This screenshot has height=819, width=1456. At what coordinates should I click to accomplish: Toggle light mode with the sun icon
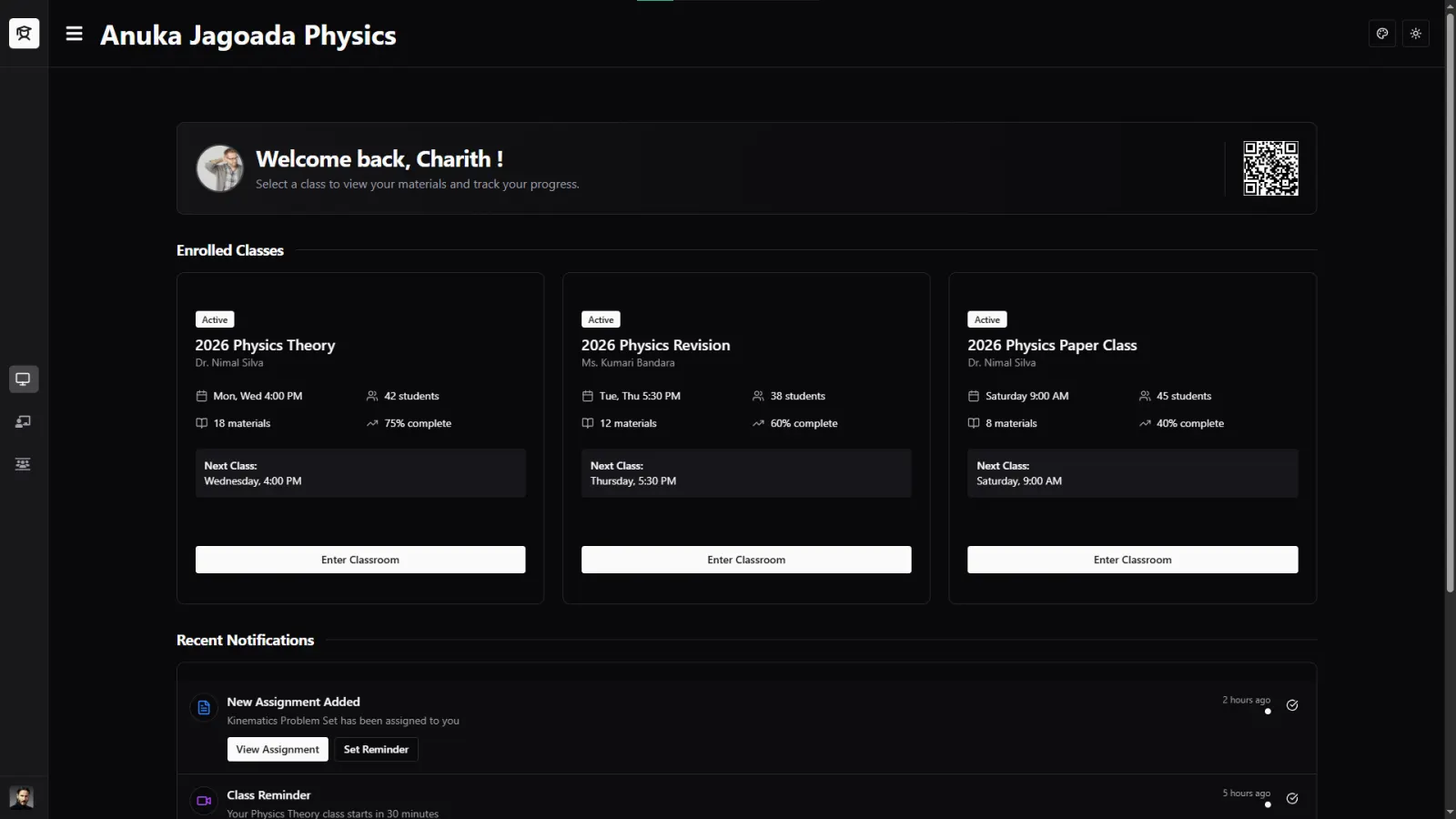pyautogui.click(x=1416, y=34)
